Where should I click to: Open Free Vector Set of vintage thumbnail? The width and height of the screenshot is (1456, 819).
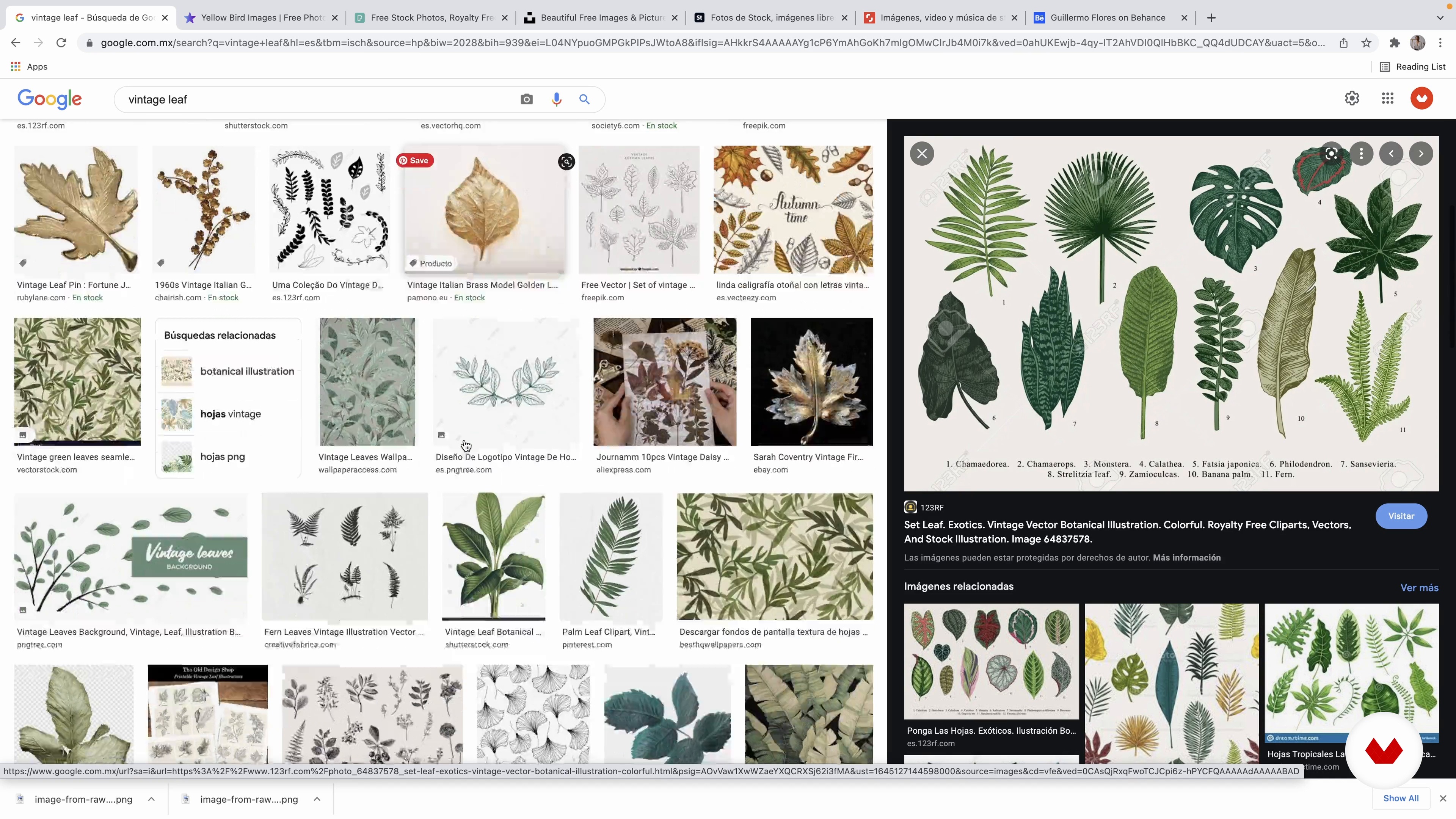(639, 210)
